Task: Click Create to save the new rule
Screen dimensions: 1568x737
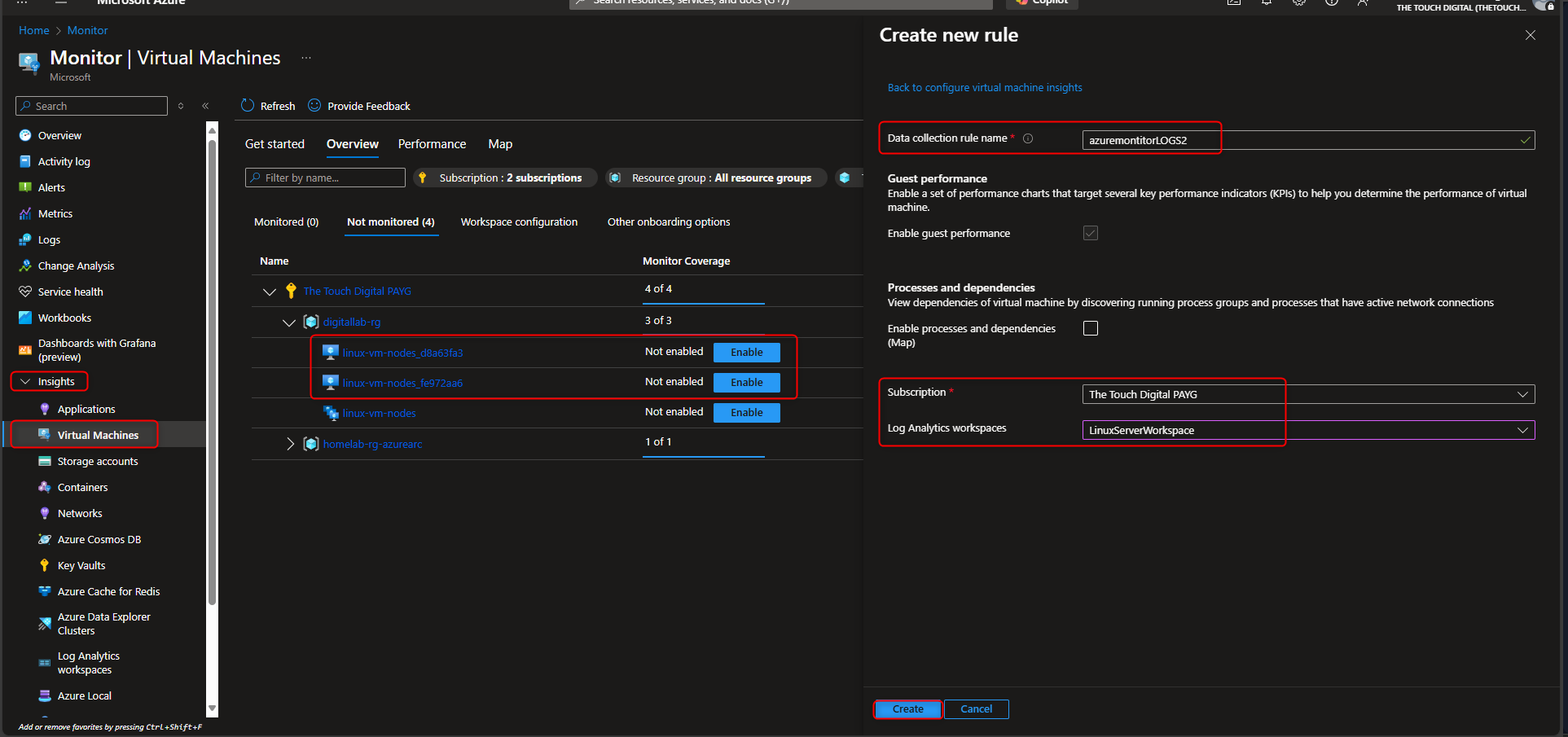Action: (x=907, y=708)
